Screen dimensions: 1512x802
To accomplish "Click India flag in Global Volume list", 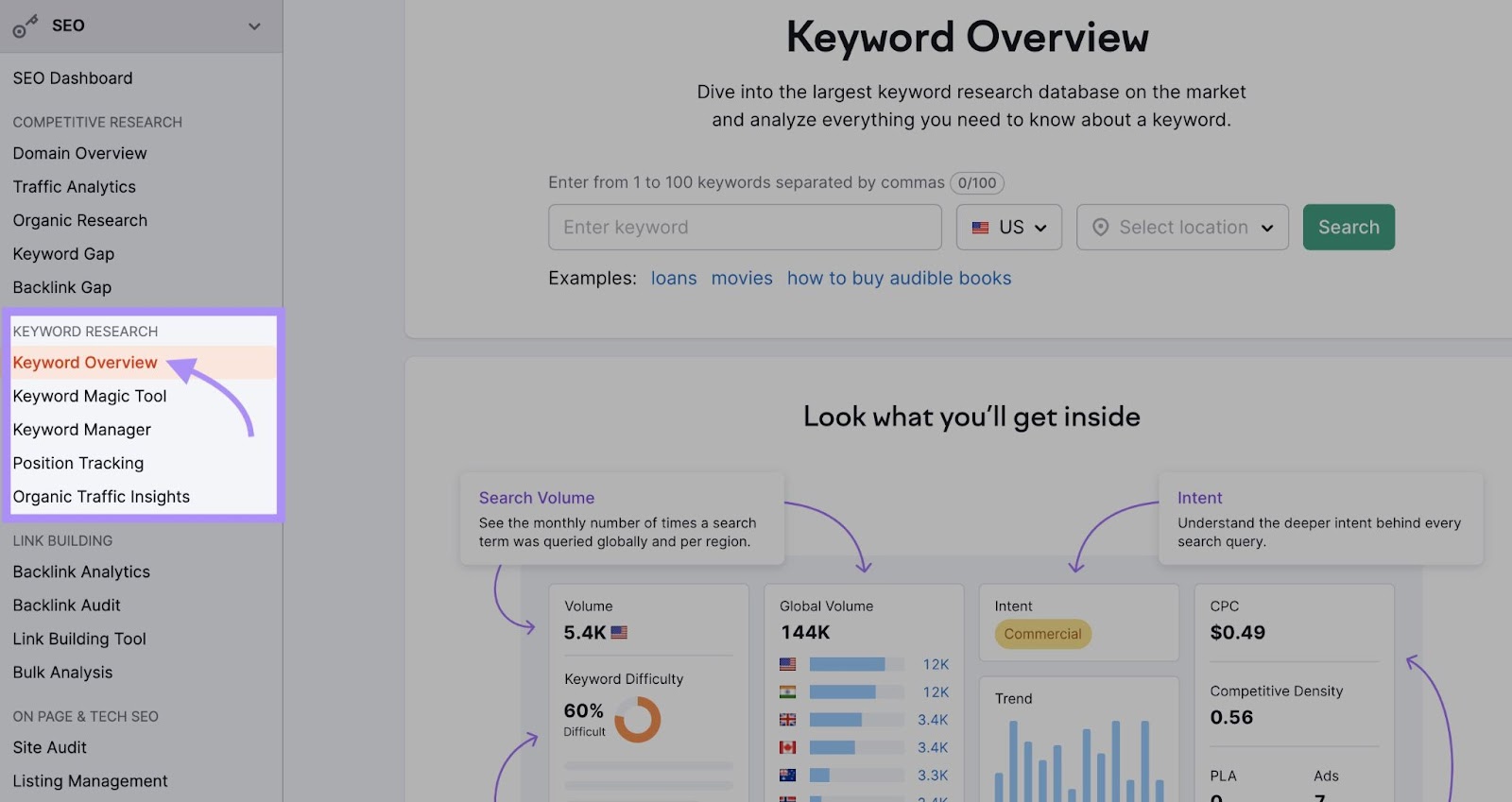I will pyautogui.click(x=787, y=692).
